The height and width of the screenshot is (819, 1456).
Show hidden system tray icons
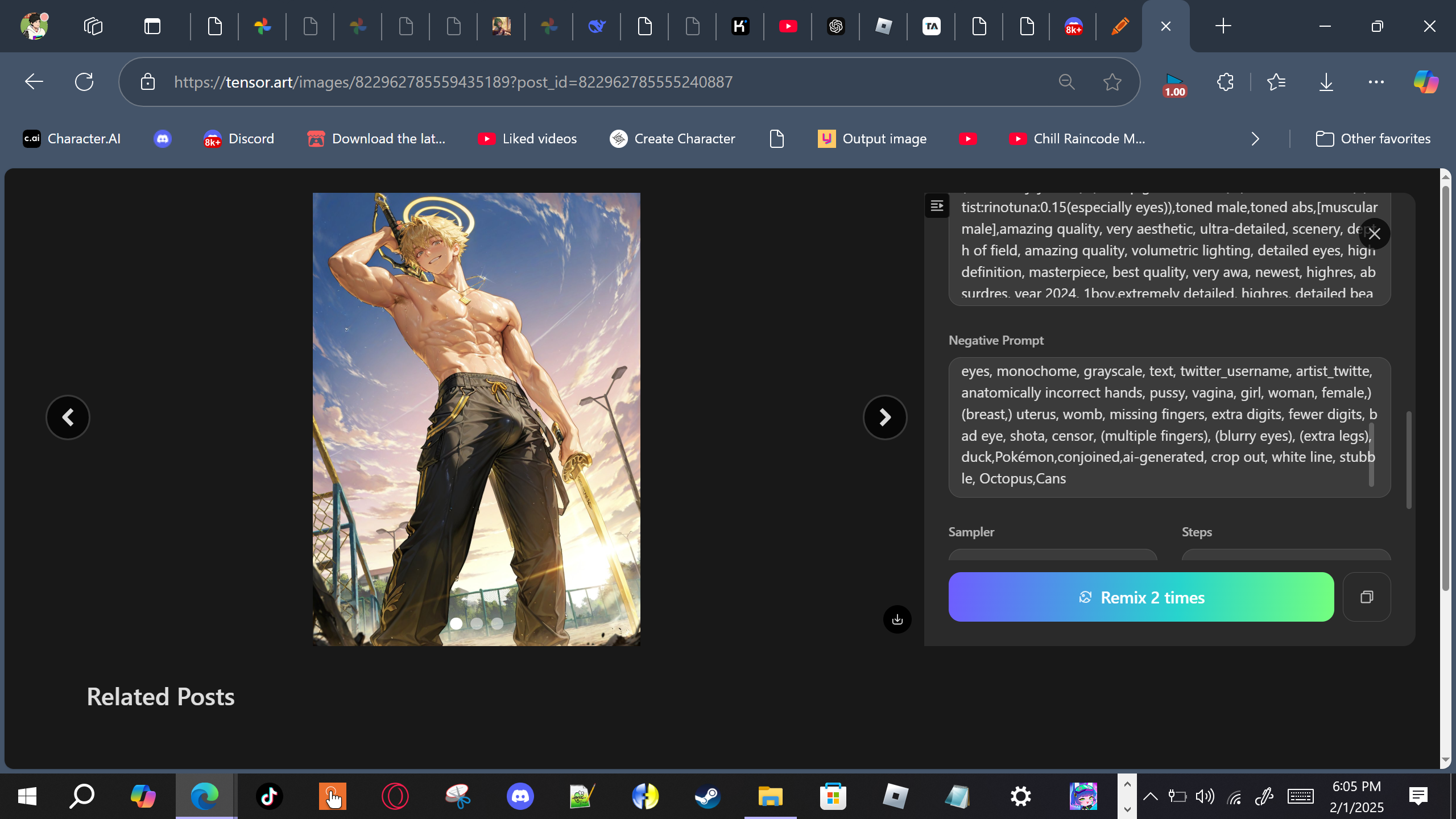click(1150, 796)
